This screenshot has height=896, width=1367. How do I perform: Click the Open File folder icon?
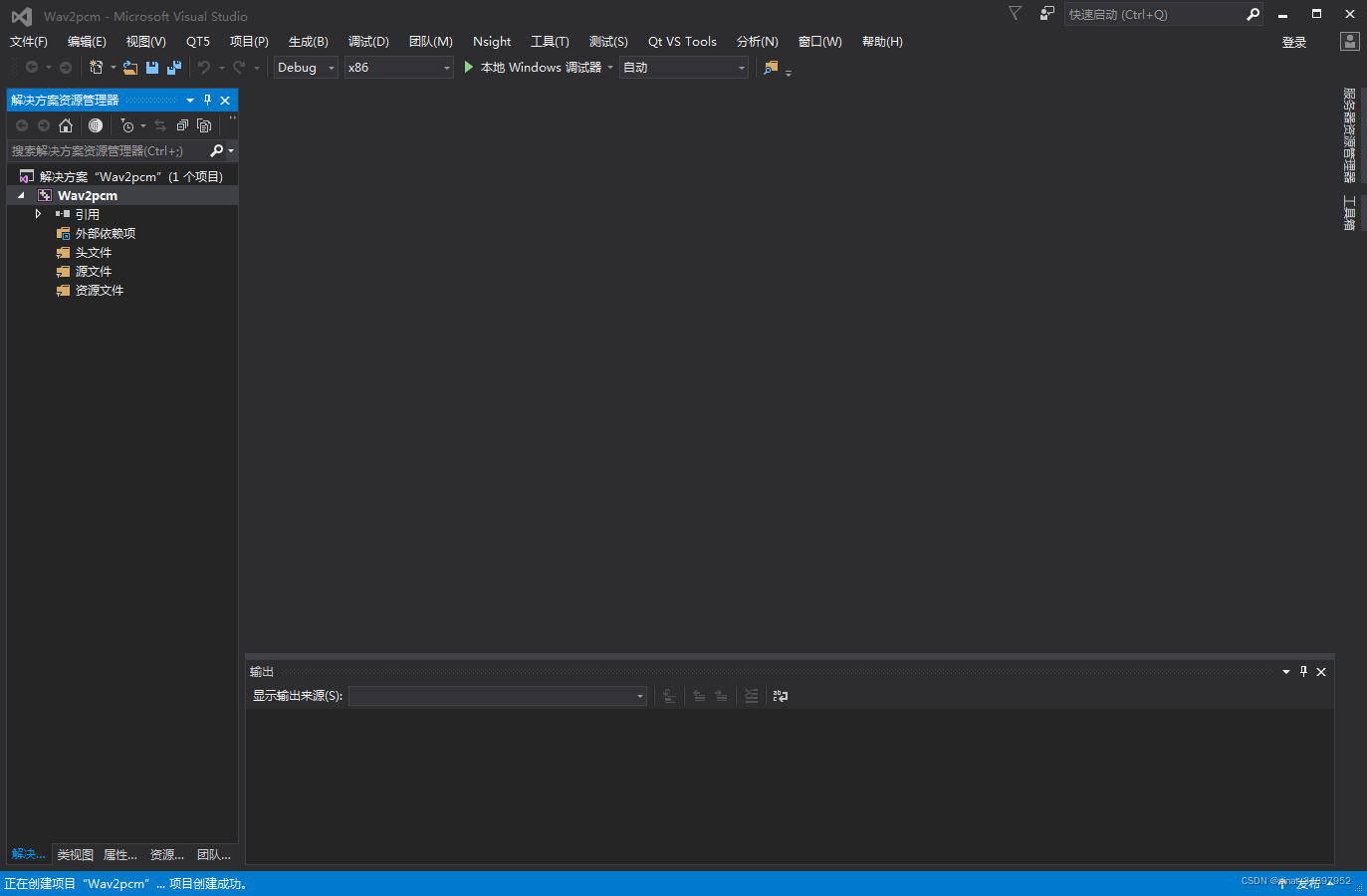coord(130,68)
